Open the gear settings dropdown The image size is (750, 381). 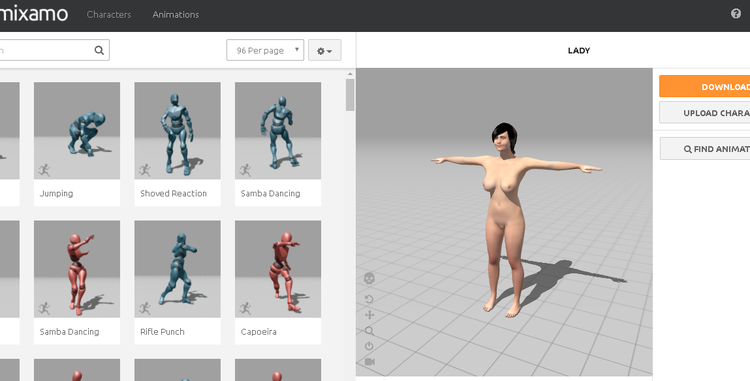pos(324,50)
